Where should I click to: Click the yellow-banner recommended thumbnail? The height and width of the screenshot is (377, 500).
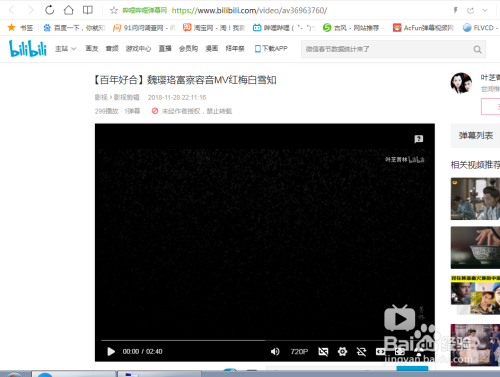tap(475, 295)
